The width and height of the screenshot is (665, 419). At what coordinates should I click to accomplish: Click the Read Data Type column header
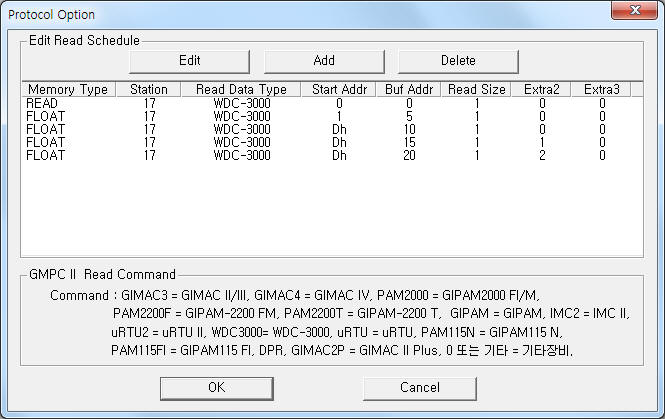pos(241,89)
